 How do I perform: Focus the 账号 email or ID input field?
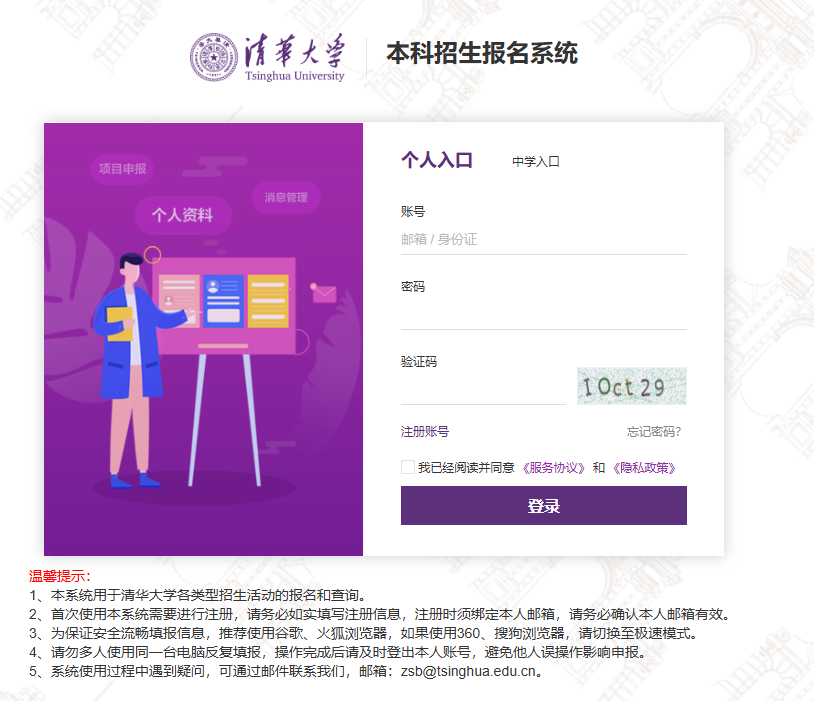544,239
